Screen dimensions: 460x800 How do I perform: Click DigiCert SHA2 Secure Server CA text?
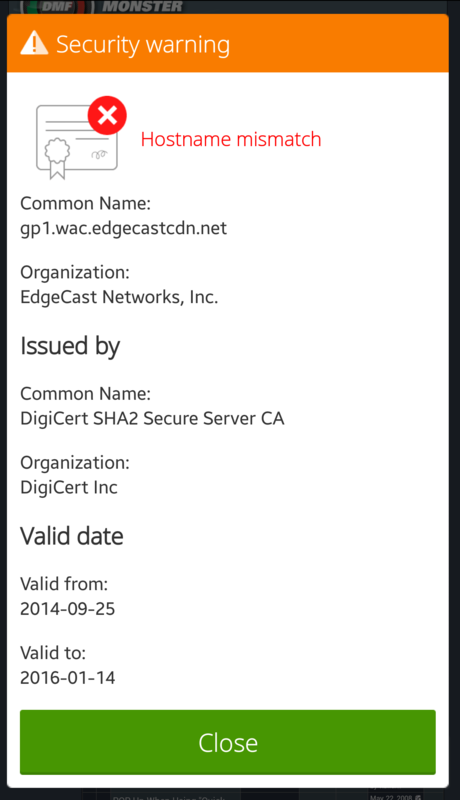(152, 418)
